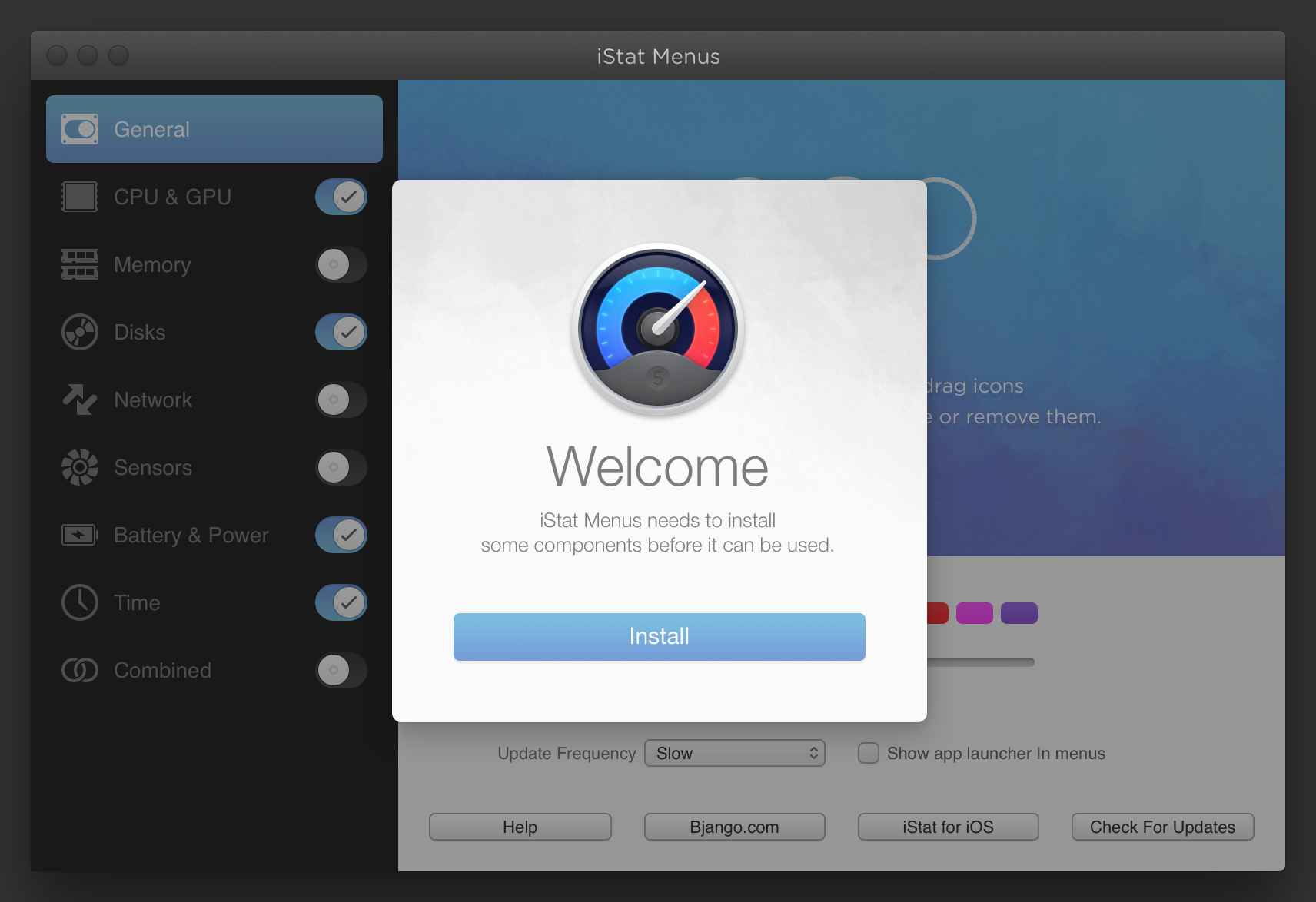
Task: Click the iStat Menus window title
Action: pos(658,56)
